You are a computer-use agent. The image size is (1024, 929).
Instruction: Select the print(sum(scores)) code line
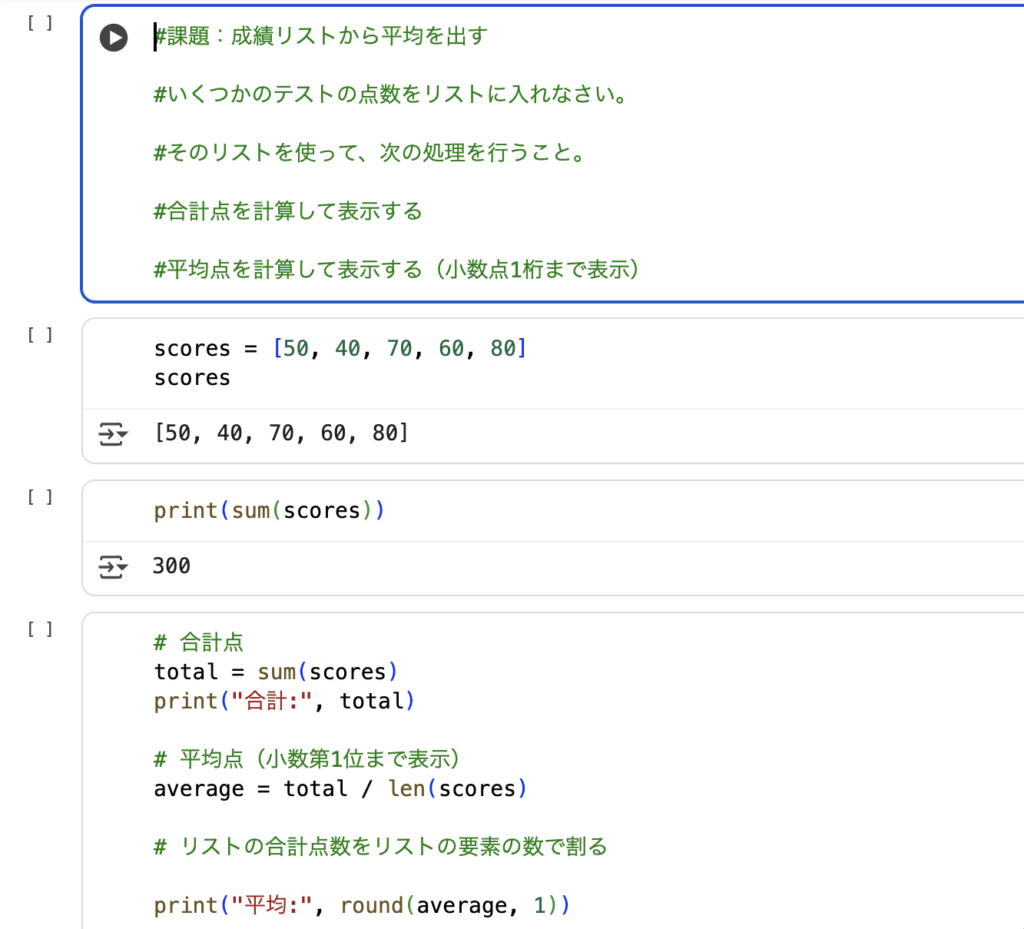(x=269, y=510)
